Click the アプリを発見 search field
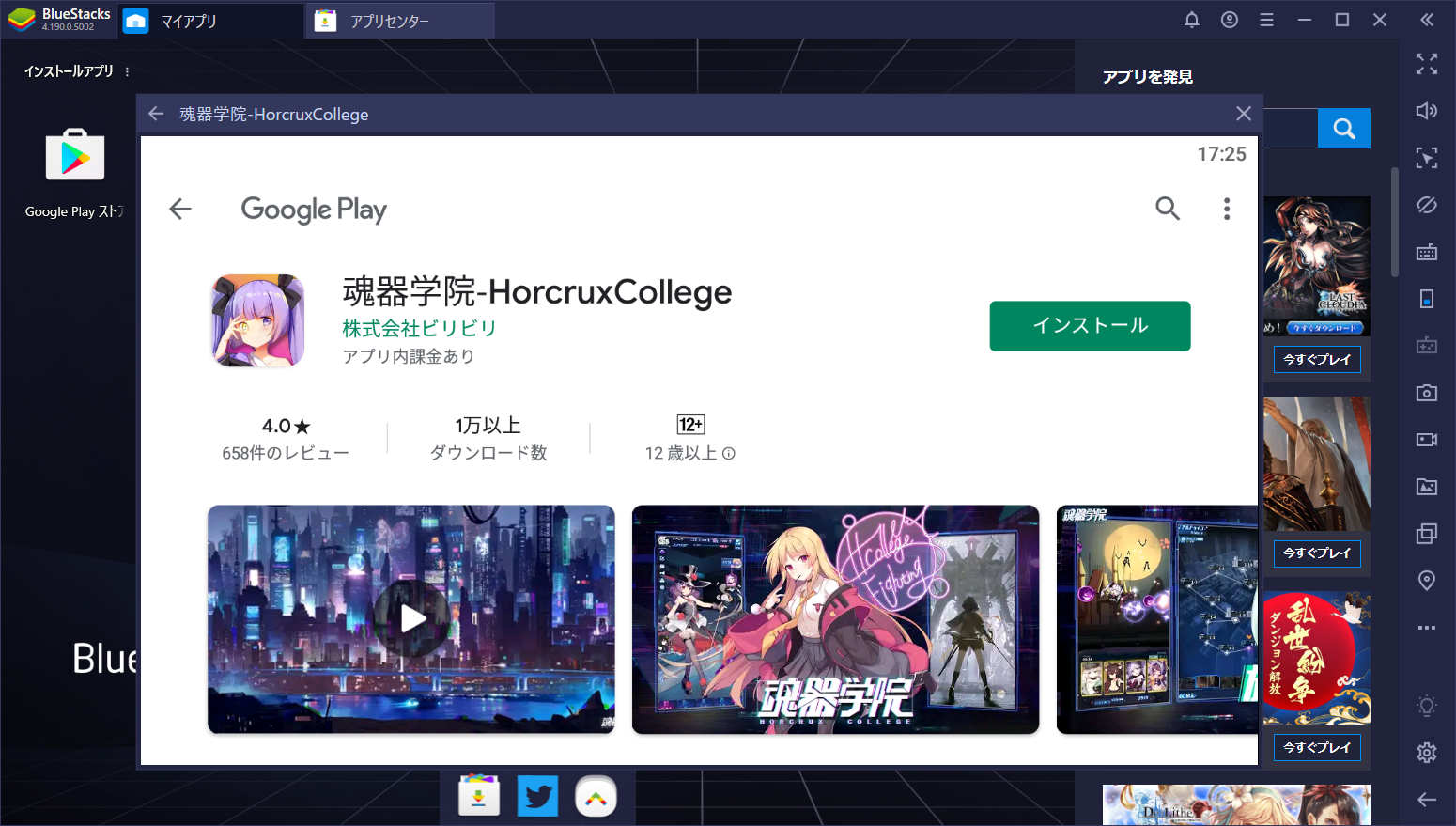Viewport: 1456px width, 826px height. (1291, 129)
